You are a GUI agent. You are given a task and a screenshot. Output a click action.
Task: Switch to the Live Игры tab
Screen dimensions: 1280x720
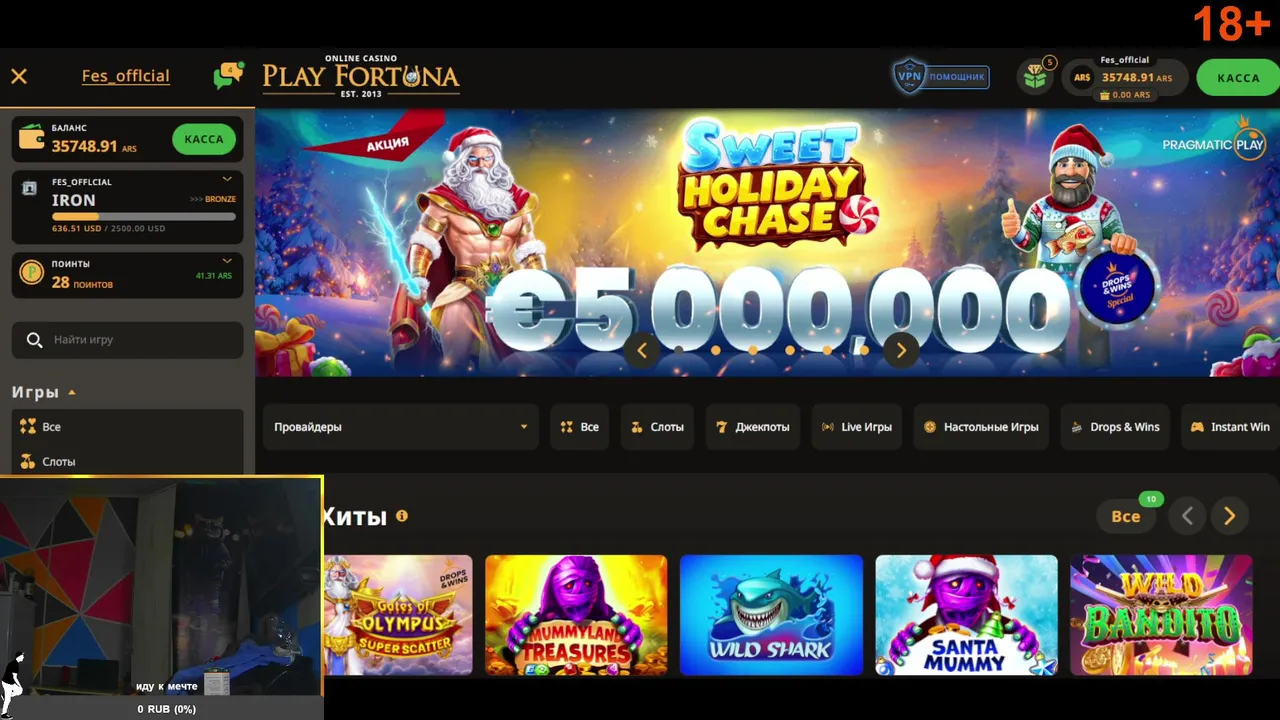point(857,427)
